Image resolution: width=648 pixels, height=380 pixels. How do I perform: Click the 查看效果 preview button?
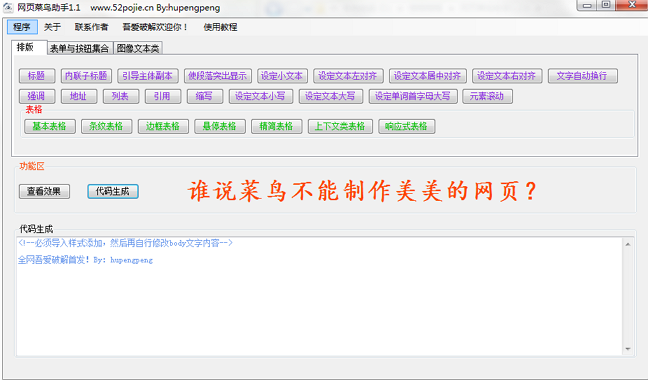(44, 191)
